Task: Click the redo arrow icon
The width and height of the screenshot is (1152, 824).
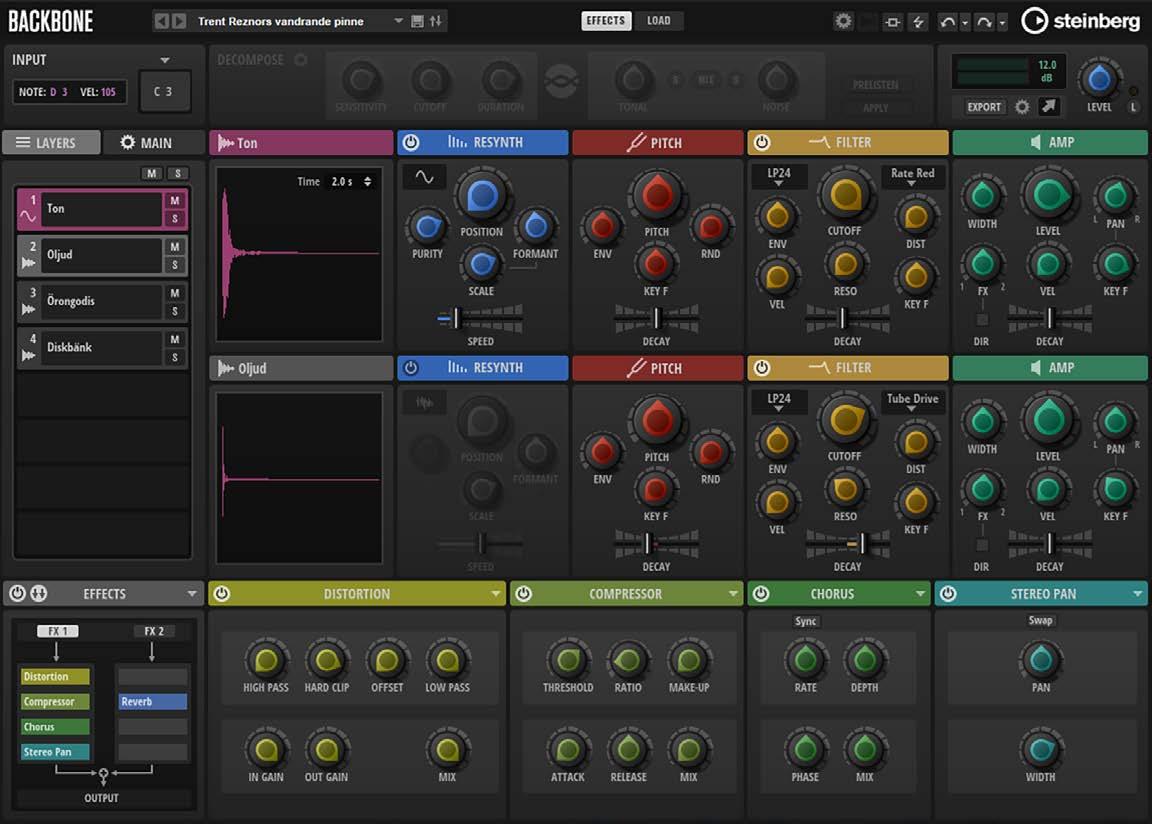Action: [x=984, y=22]
